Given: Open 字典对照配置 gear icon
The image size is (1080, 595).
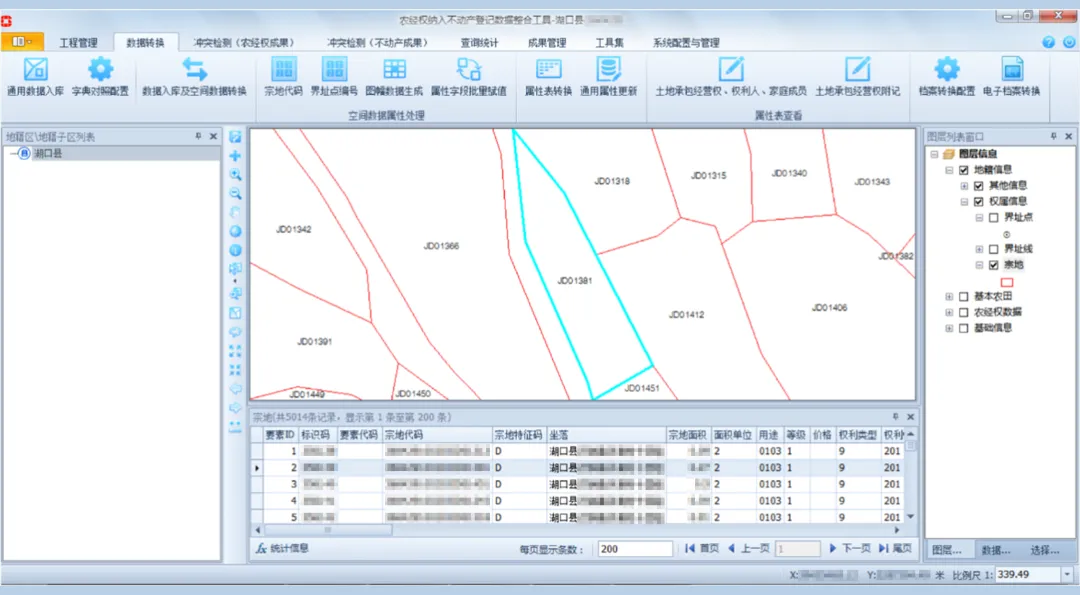Looking at the screenshot, I should pyautogui.click(x=100, y=69).
